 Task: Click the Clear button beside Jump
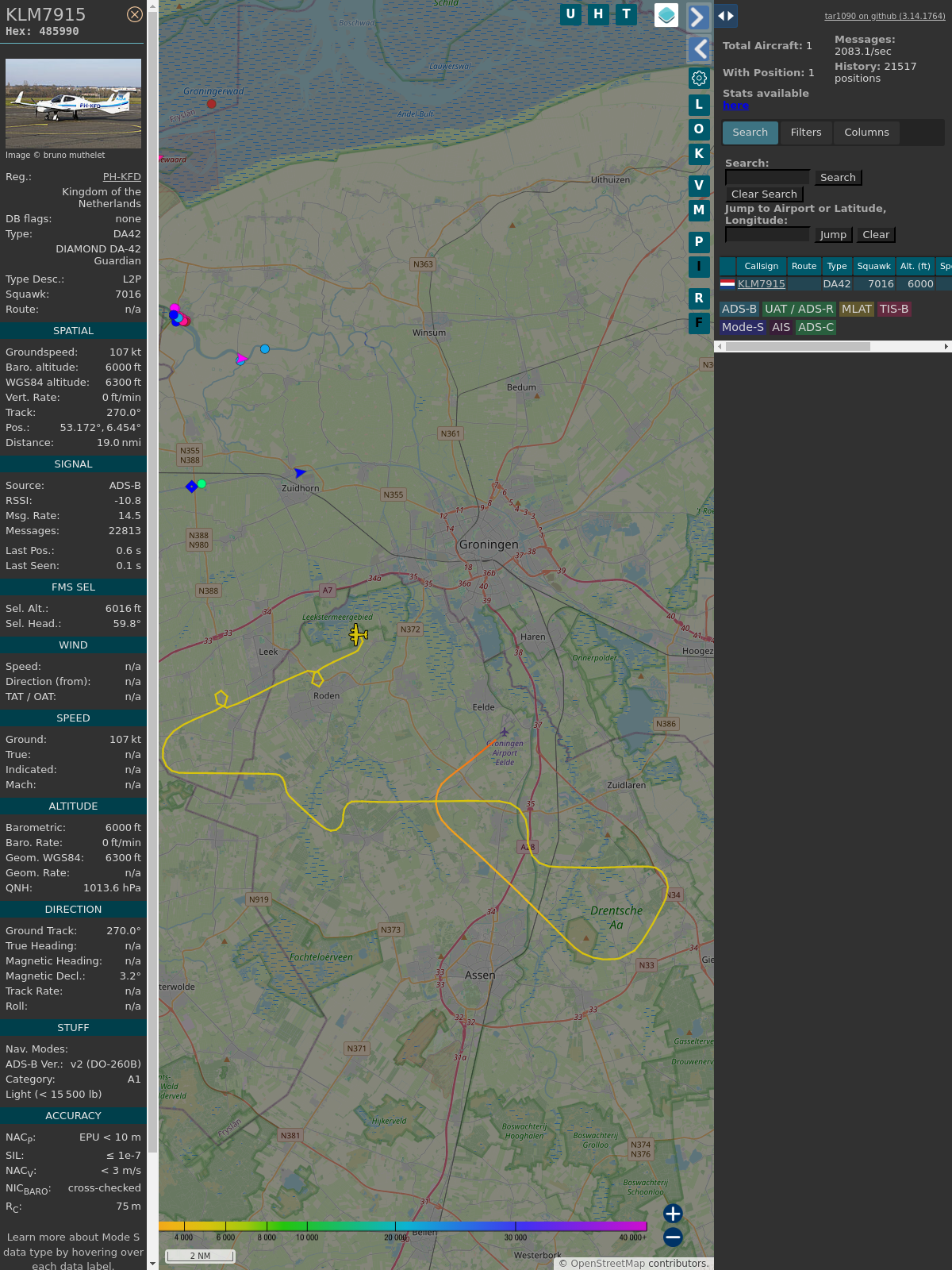tap(876, 234)
